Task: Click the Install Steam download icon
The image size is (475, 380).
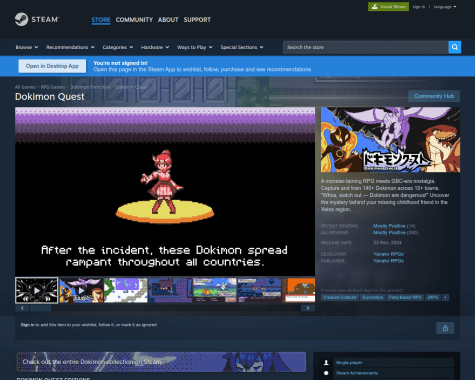Action: pos(375,7)
